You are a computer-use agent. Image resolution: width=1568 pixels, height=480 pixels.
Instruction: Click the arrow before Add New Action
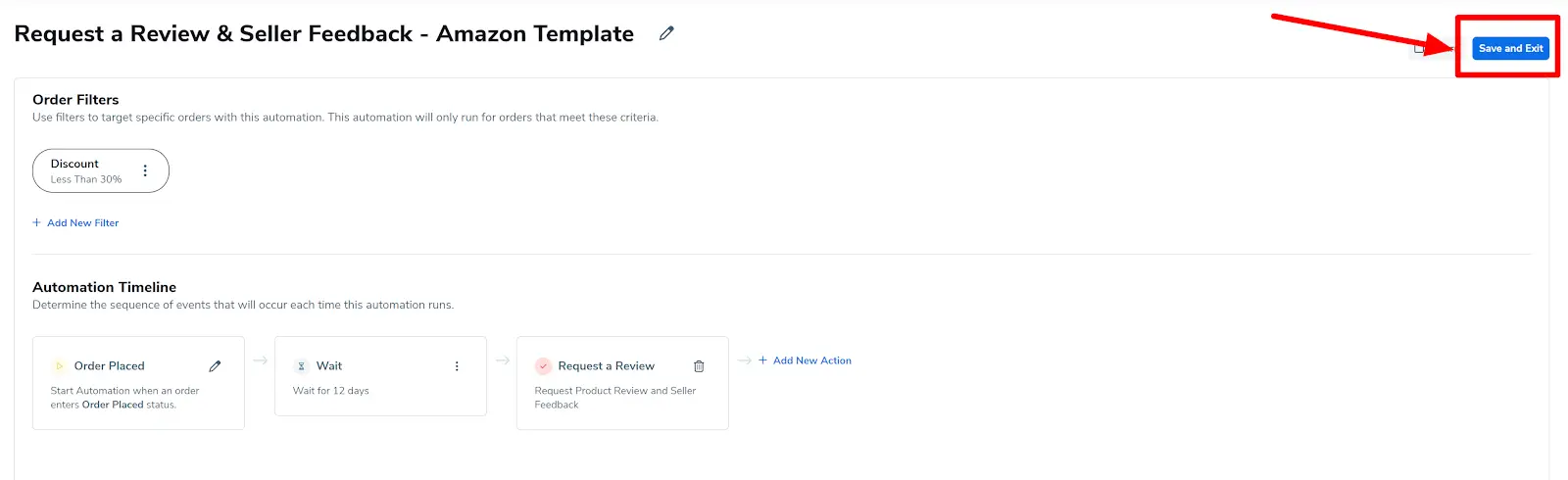[744, 360]
